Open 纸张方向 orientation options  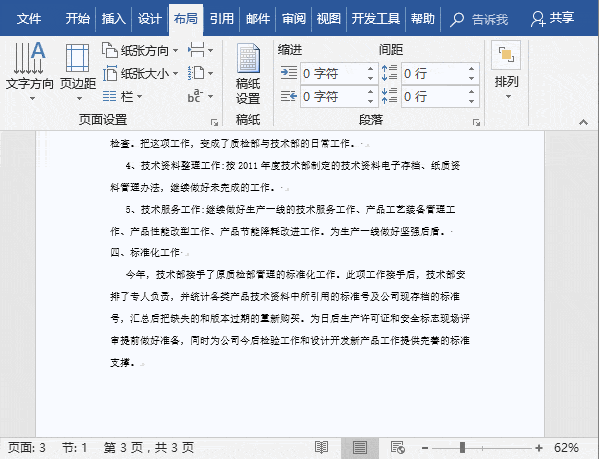point(140,50)
